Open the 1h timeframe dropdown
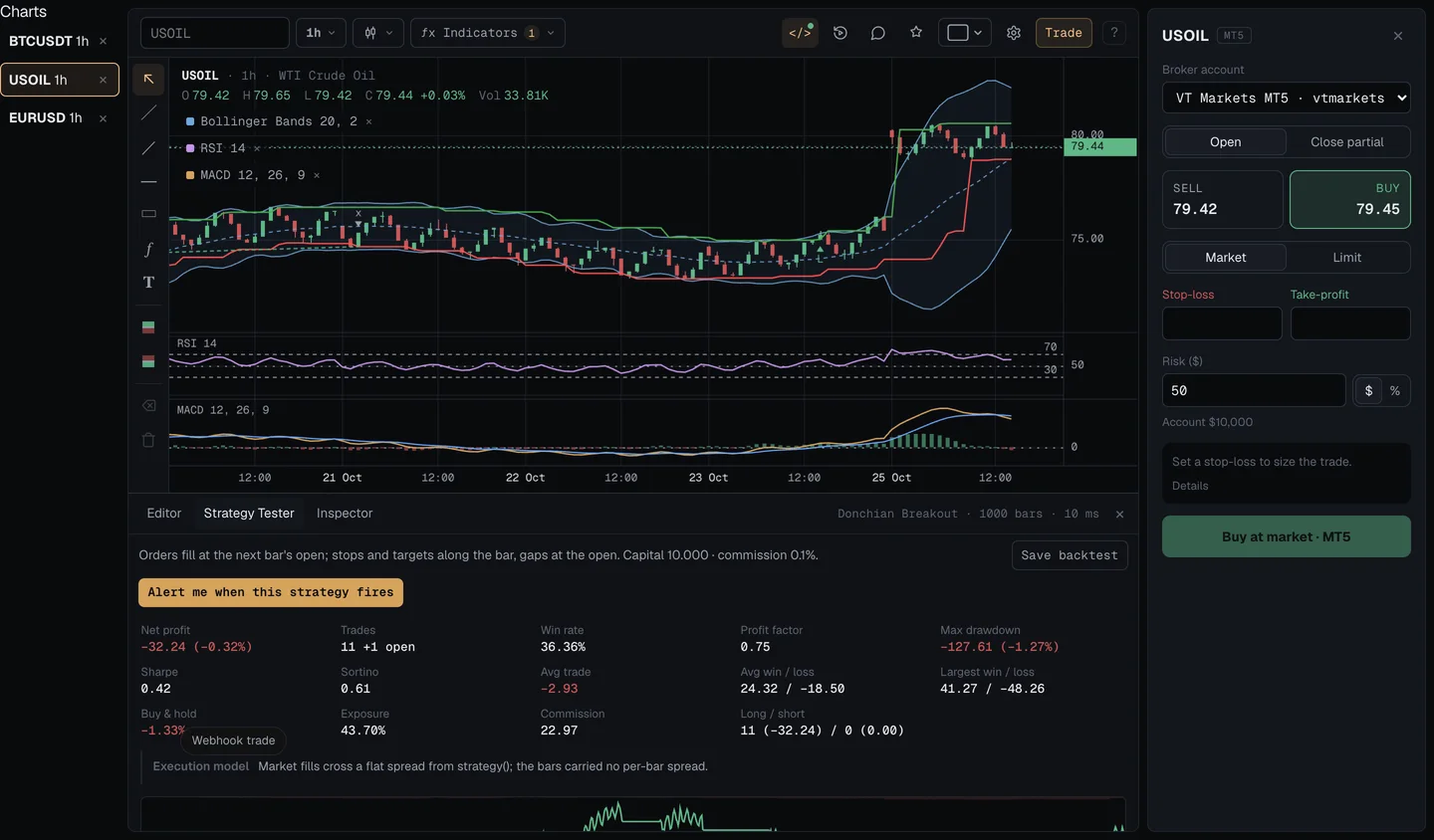1434x840 pixels. (321, 33)
